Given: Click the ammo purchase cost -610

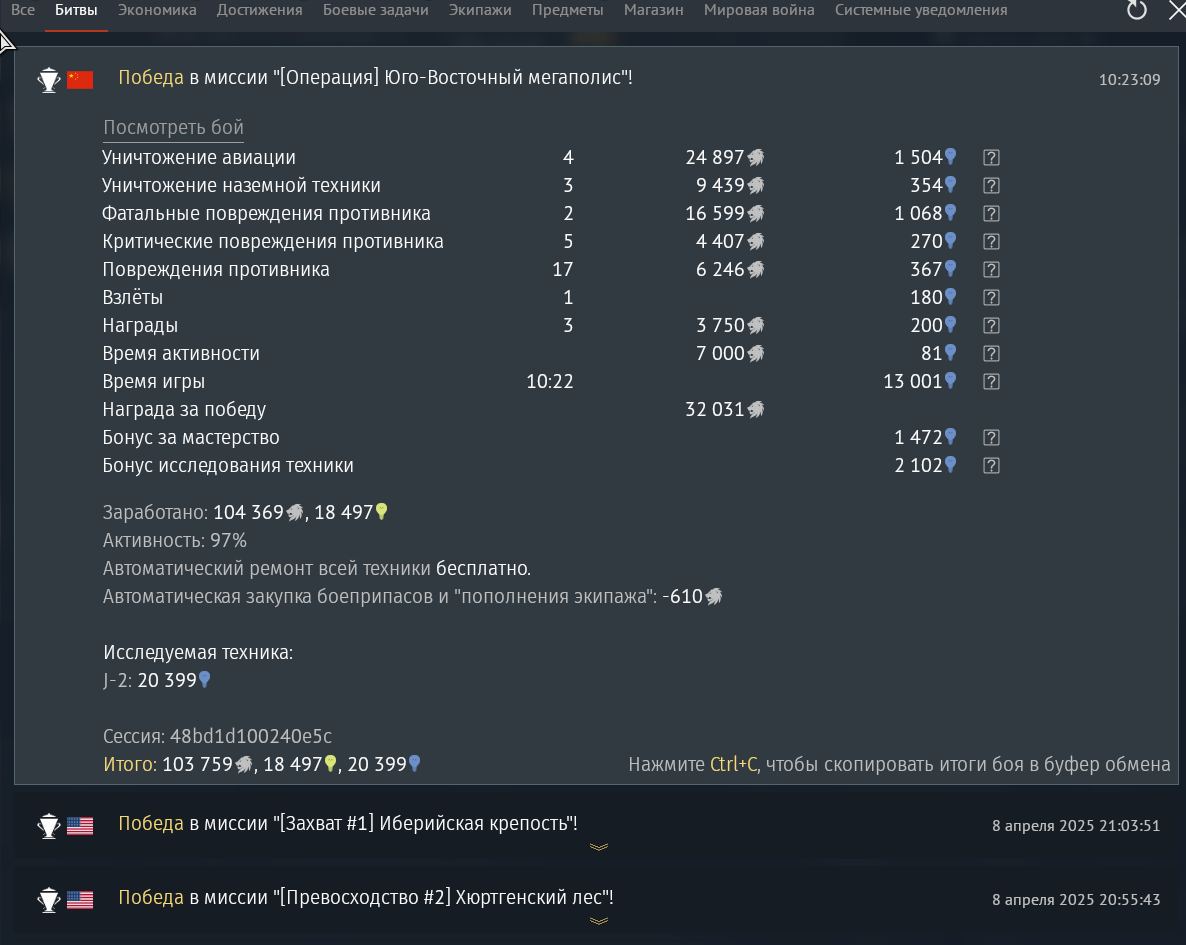Looking at the screenshot, I should [692, 596].
